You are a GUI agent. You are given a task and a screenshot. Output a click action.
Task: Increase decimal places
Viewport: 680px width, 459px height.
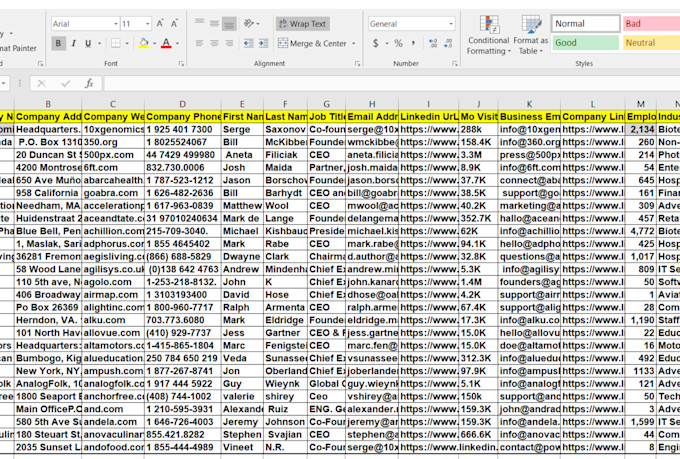pos(433,43)
